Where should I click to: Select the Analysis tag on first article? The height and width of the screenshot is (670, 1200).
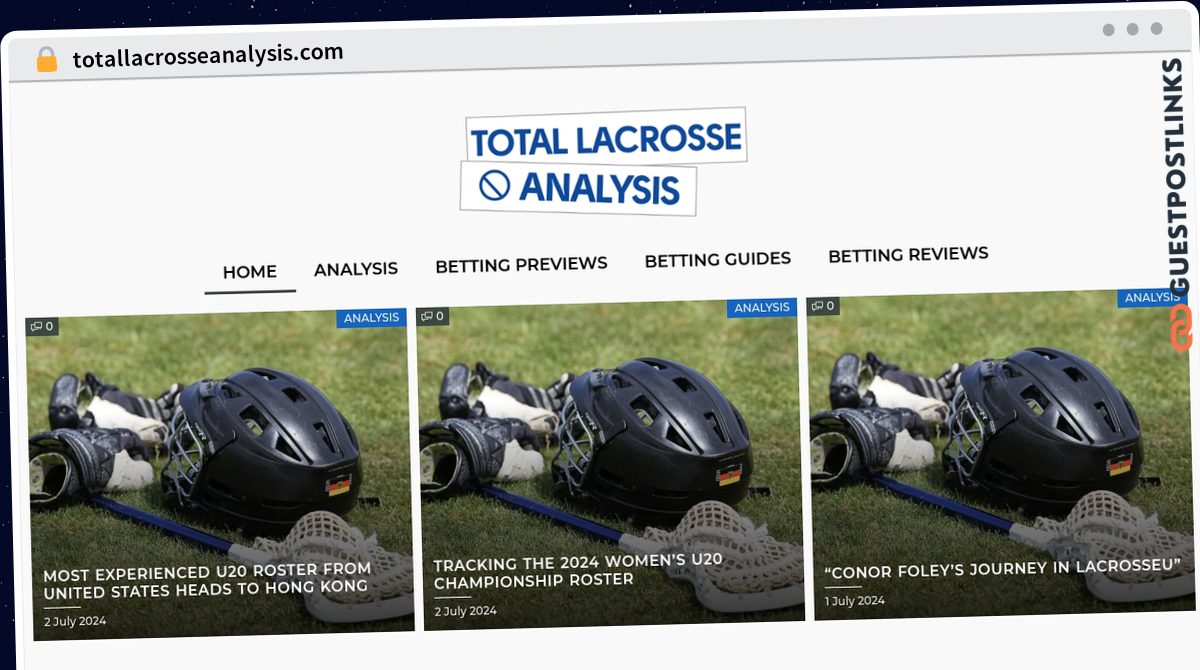tap(372, 318)
